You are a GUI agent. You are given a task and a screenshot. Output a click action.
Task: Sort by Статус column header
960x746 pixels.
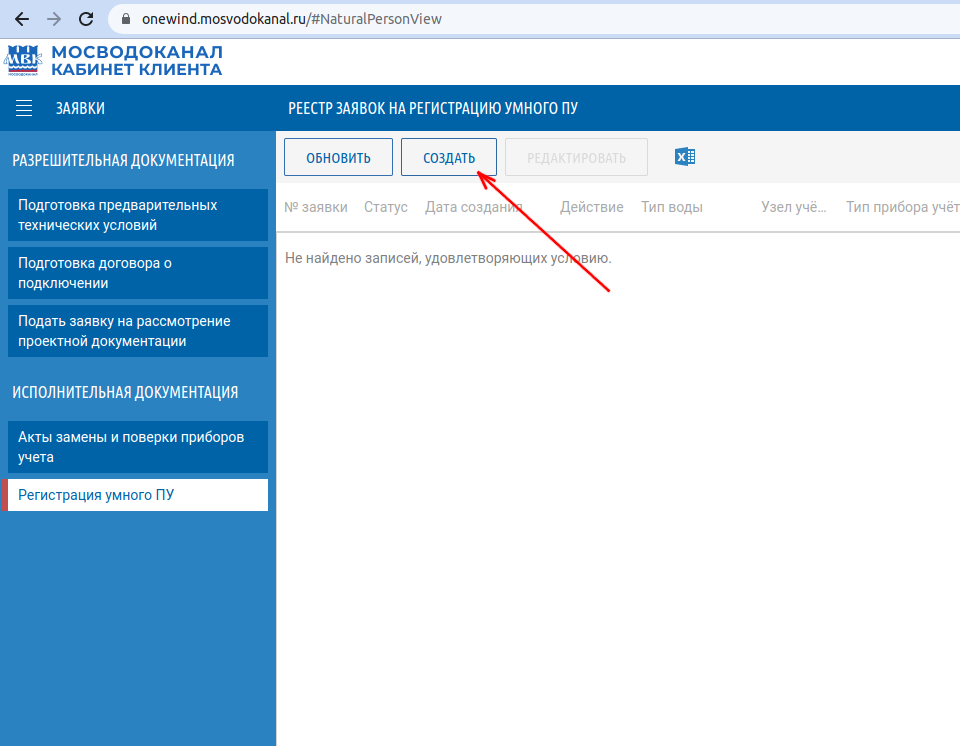tap(386, 207)
